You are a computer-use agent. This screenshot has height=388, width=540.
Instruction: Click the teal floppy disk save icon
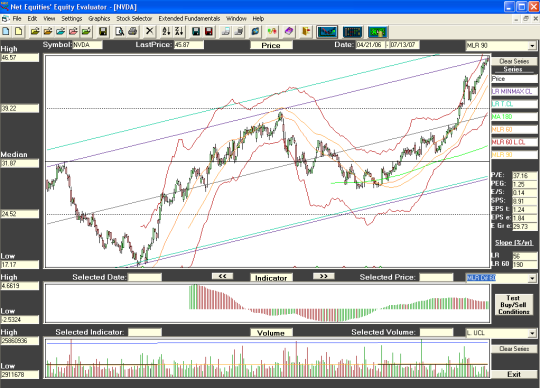[x=196, y=31]
